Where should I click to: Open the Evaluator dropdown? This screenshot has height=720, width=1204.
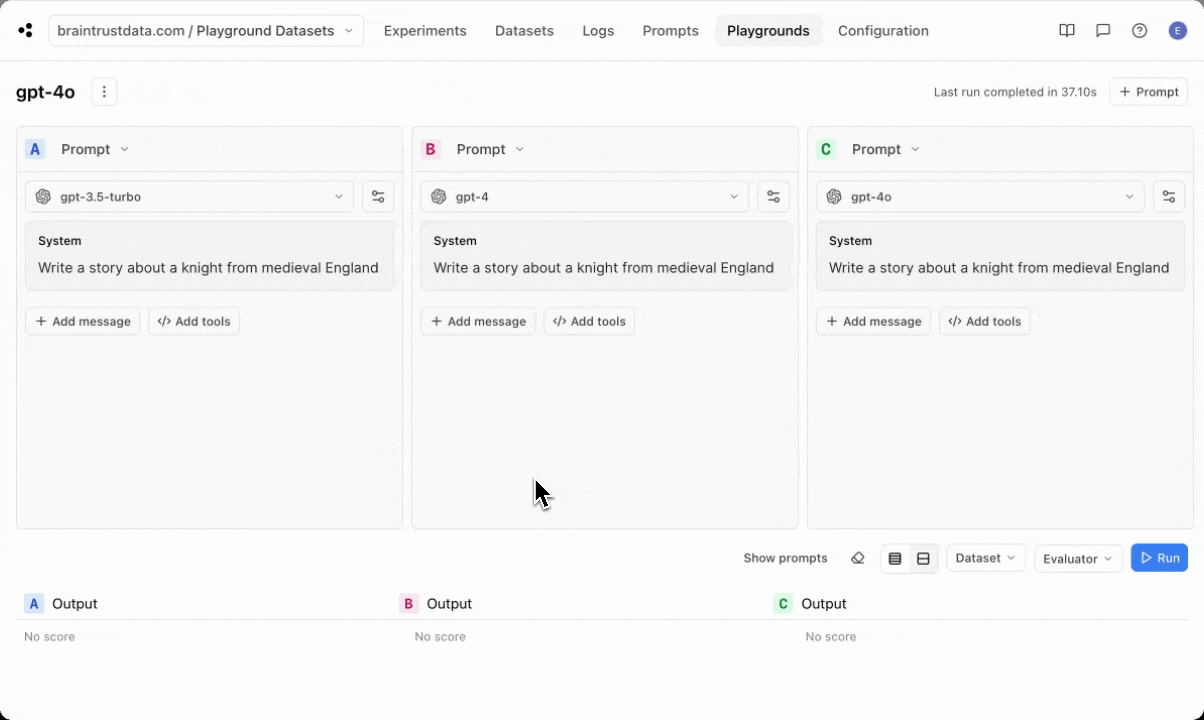click(x=1076, y=558)
